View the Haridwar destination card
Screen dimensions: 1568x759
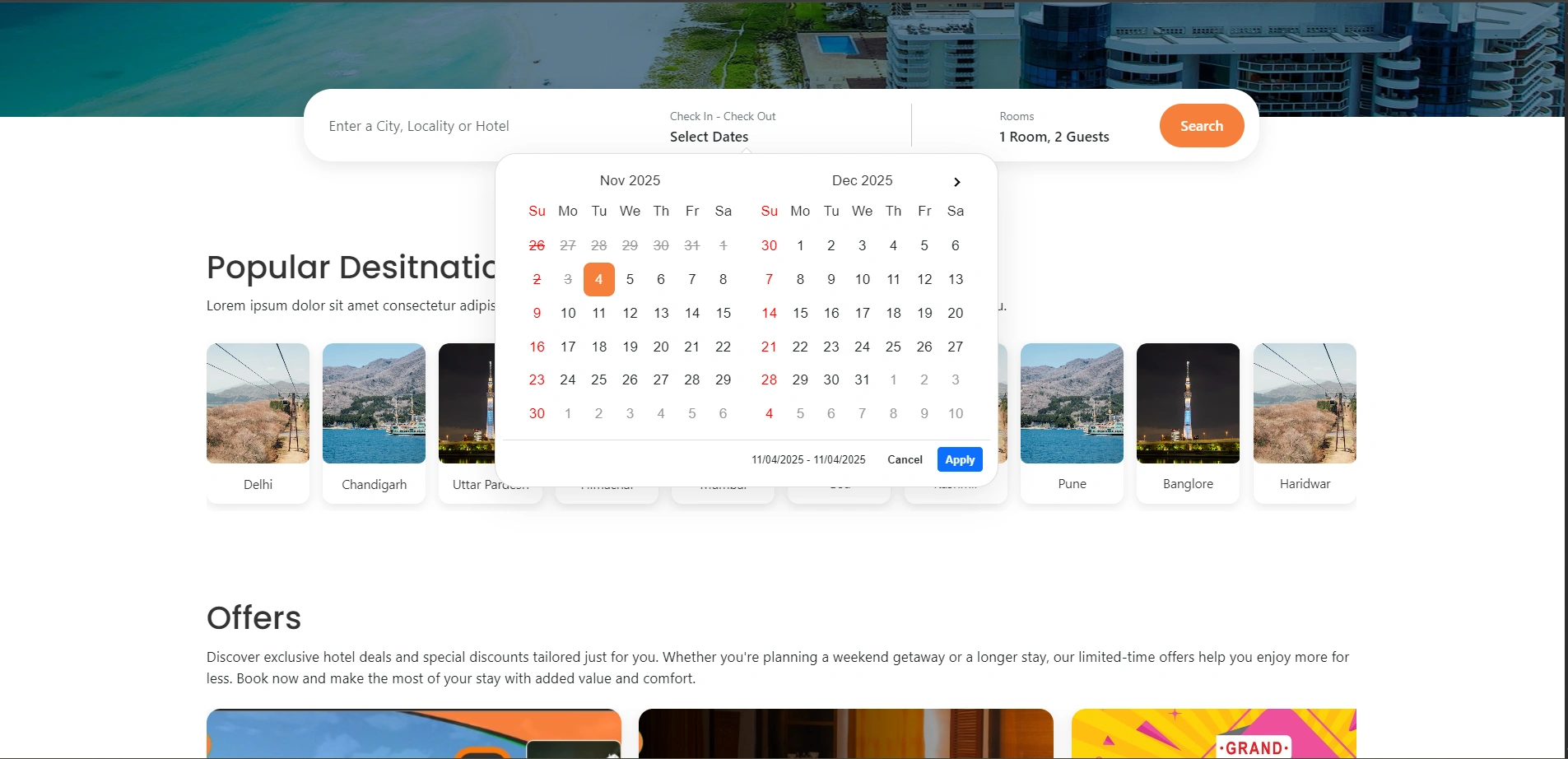point(1304,420)
